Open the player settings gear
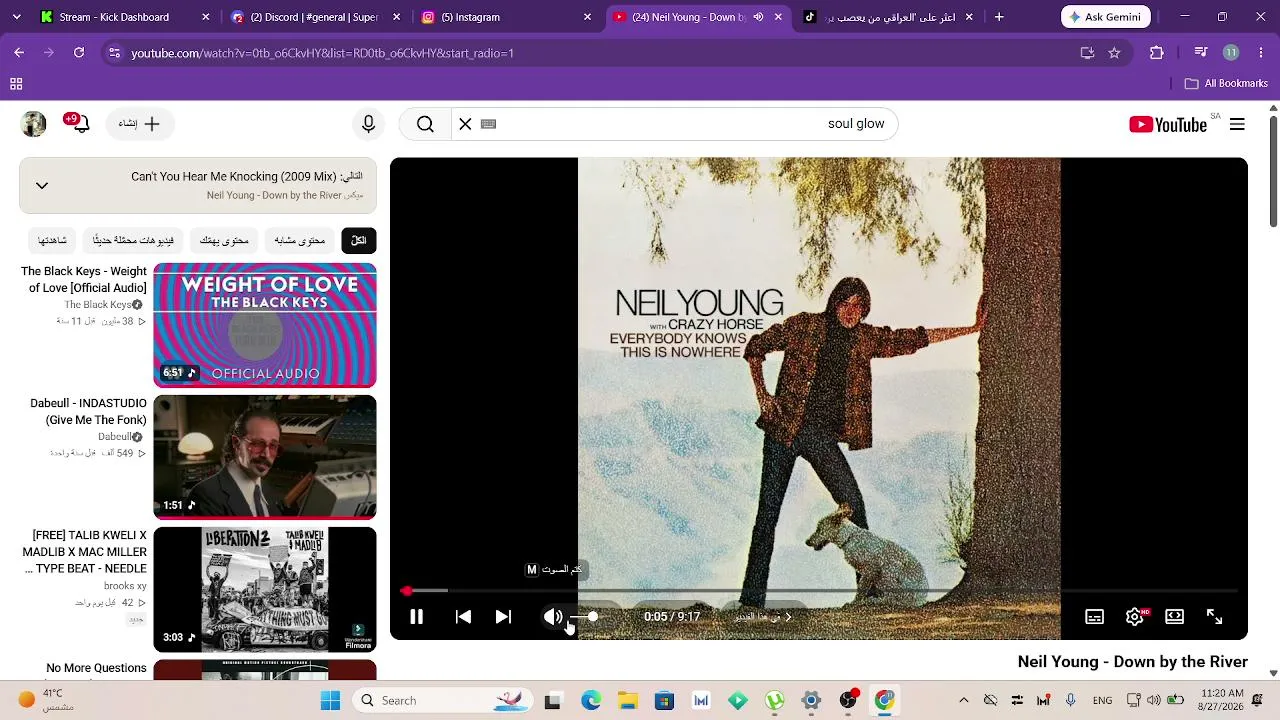 (1134, 617)
